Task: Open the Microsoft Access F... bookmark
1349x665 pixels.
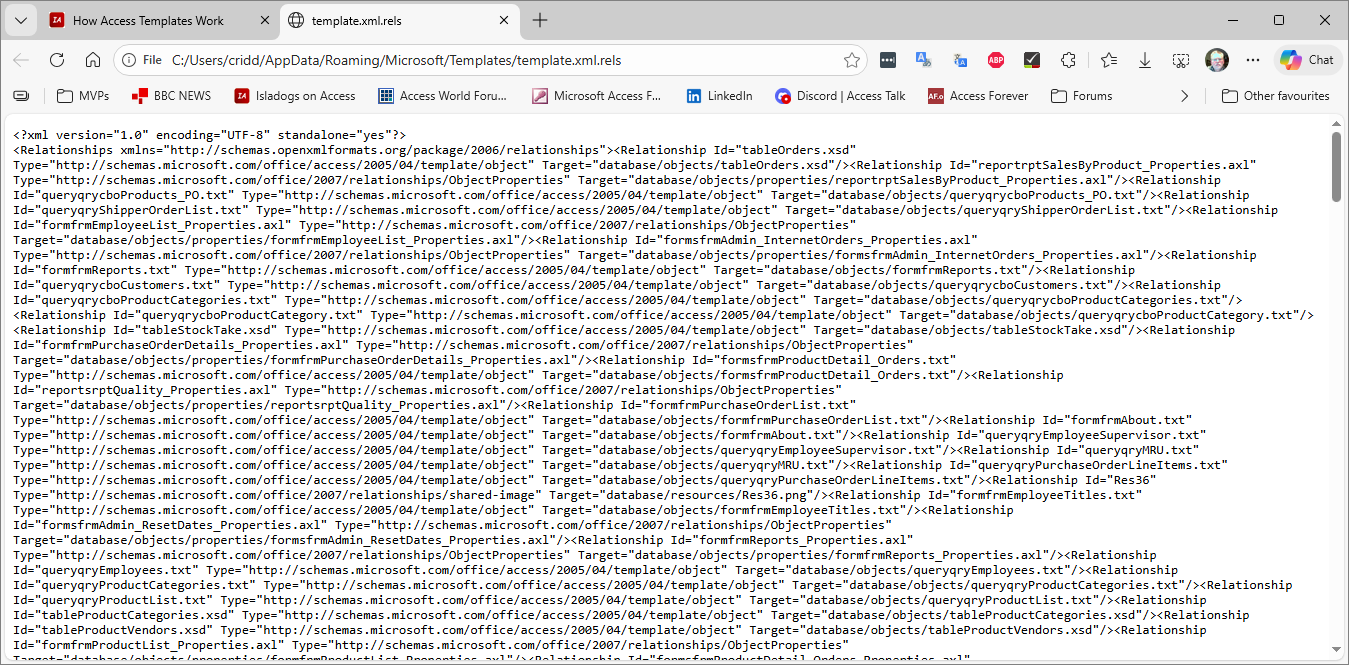Action: click(x=597, y=96)
